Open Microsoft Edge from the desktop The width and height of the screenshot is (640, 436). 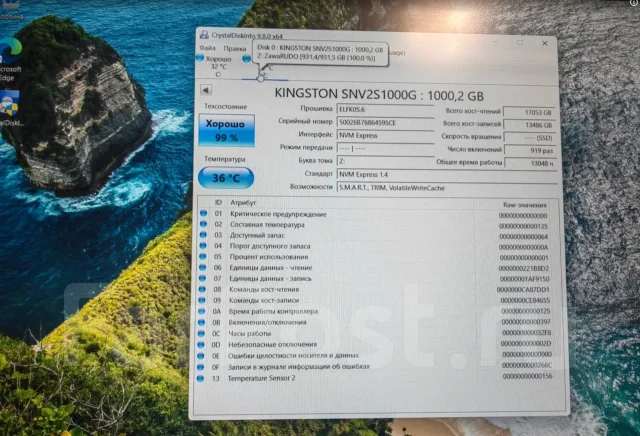(x=11, y=59)
